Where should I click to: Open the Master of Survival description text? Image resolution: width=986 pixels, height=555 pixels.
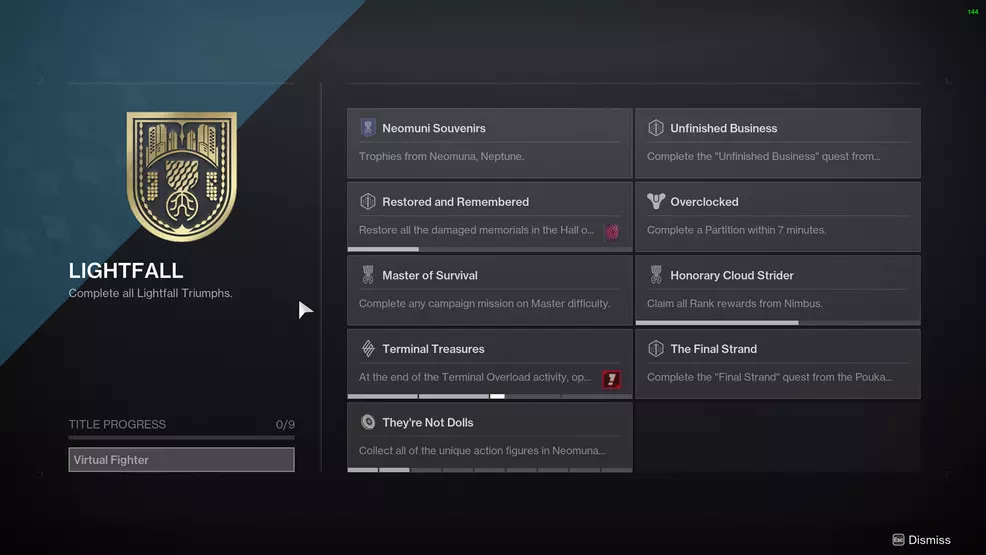(x=484, y=304)
